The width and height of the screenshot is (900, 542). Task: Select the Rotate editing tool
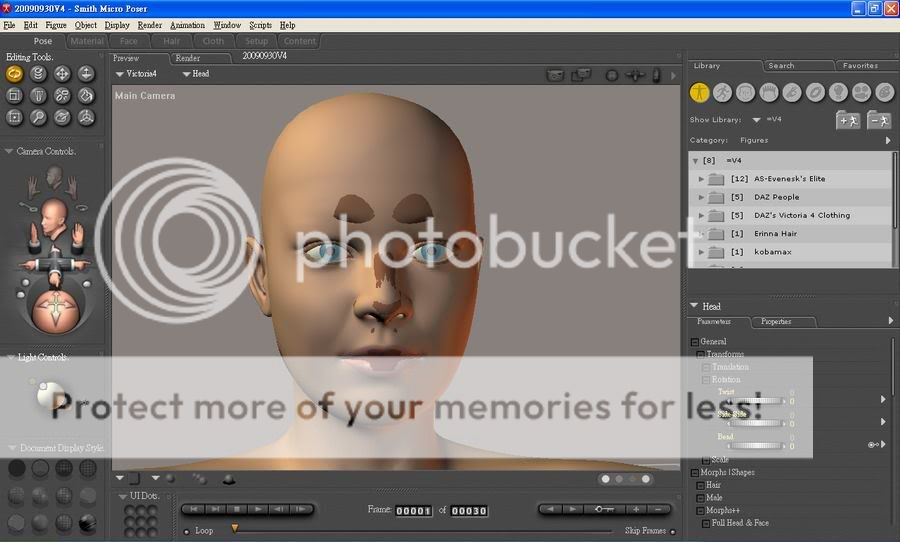(15, 73)
